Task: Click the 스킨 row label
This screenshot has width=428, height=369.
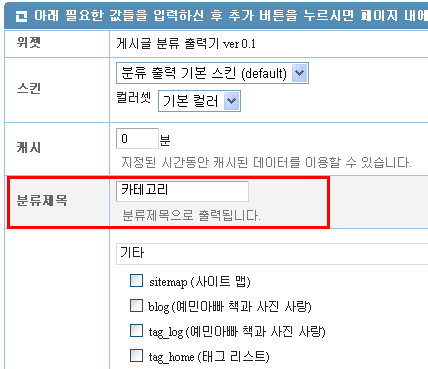Action: 29,89
